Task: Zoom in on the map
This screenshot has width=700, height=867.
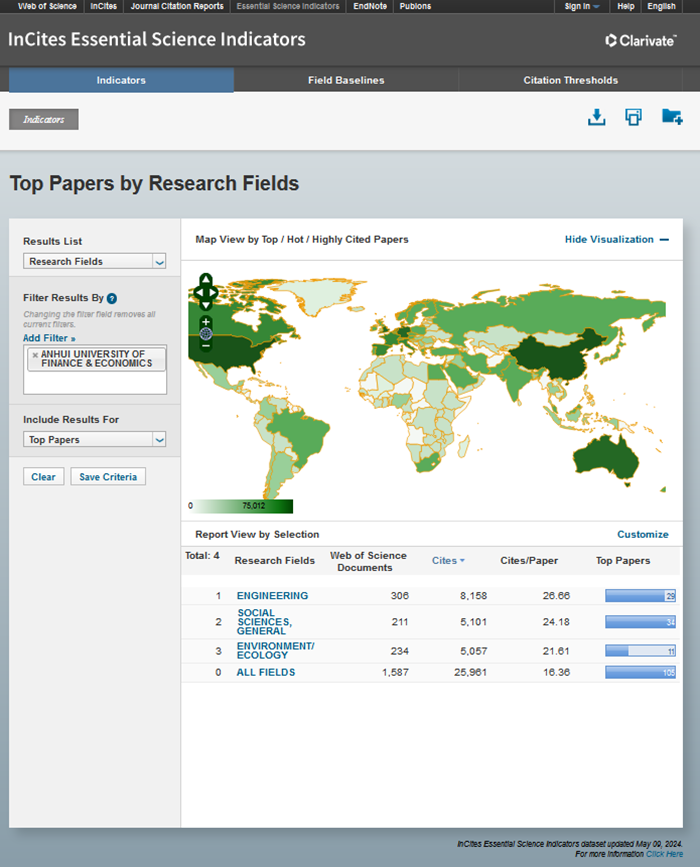Action: (x=206, y=322)
